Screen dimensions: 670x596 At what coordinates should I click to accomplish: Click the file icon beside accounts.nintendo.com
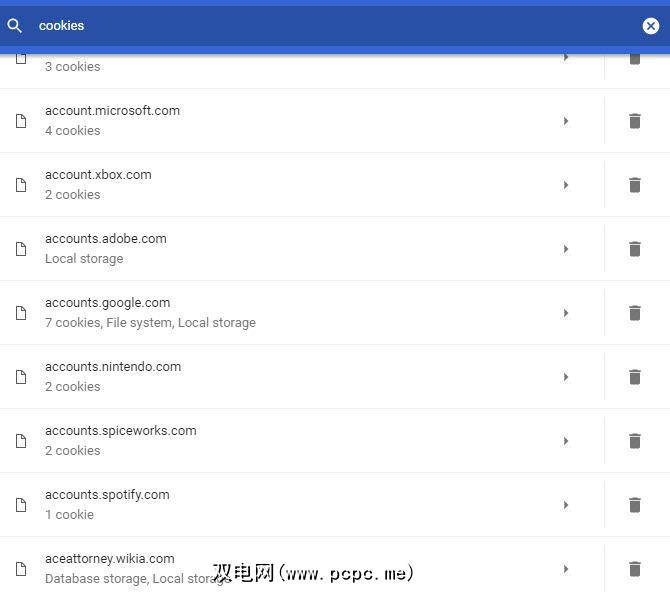[21, 377]
